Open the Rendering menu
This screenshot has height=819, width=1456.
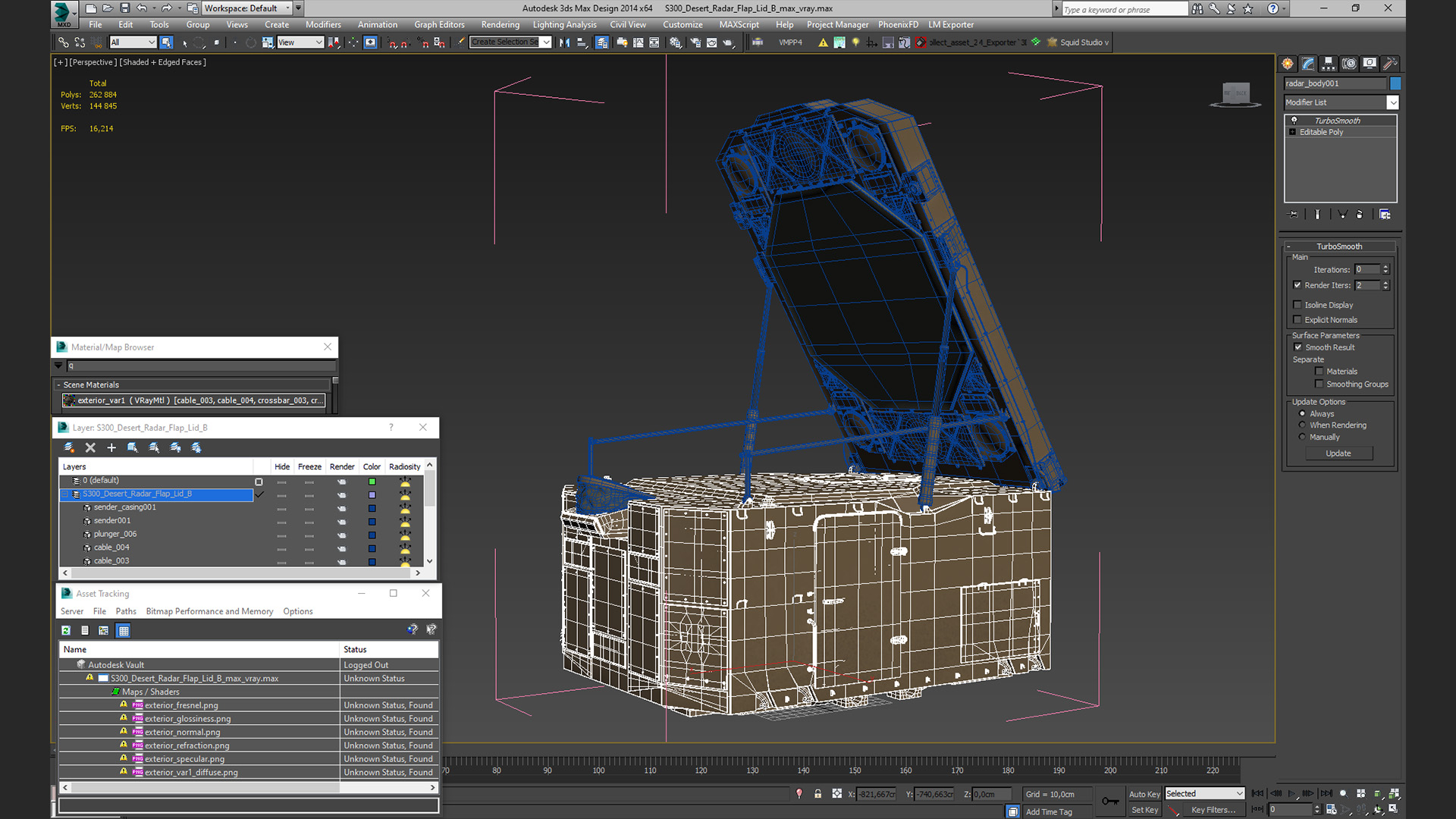tap(500, 25)
